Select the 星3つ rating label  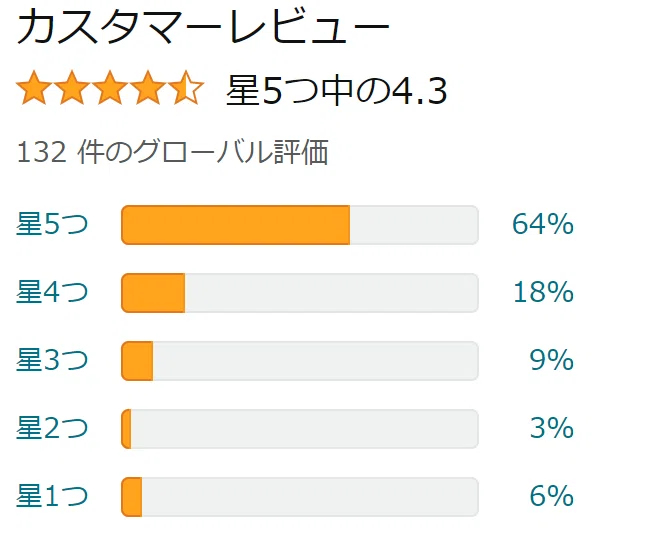52,360
